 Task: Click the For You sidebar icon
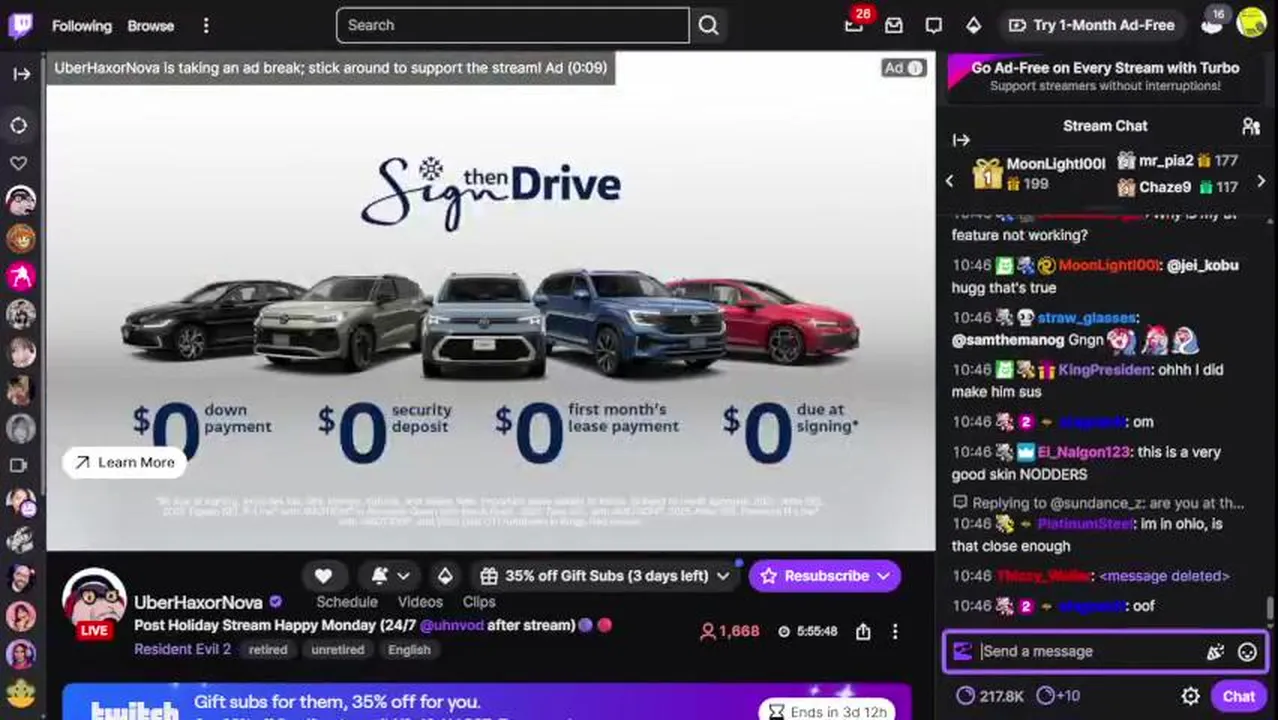pos(18,126)
